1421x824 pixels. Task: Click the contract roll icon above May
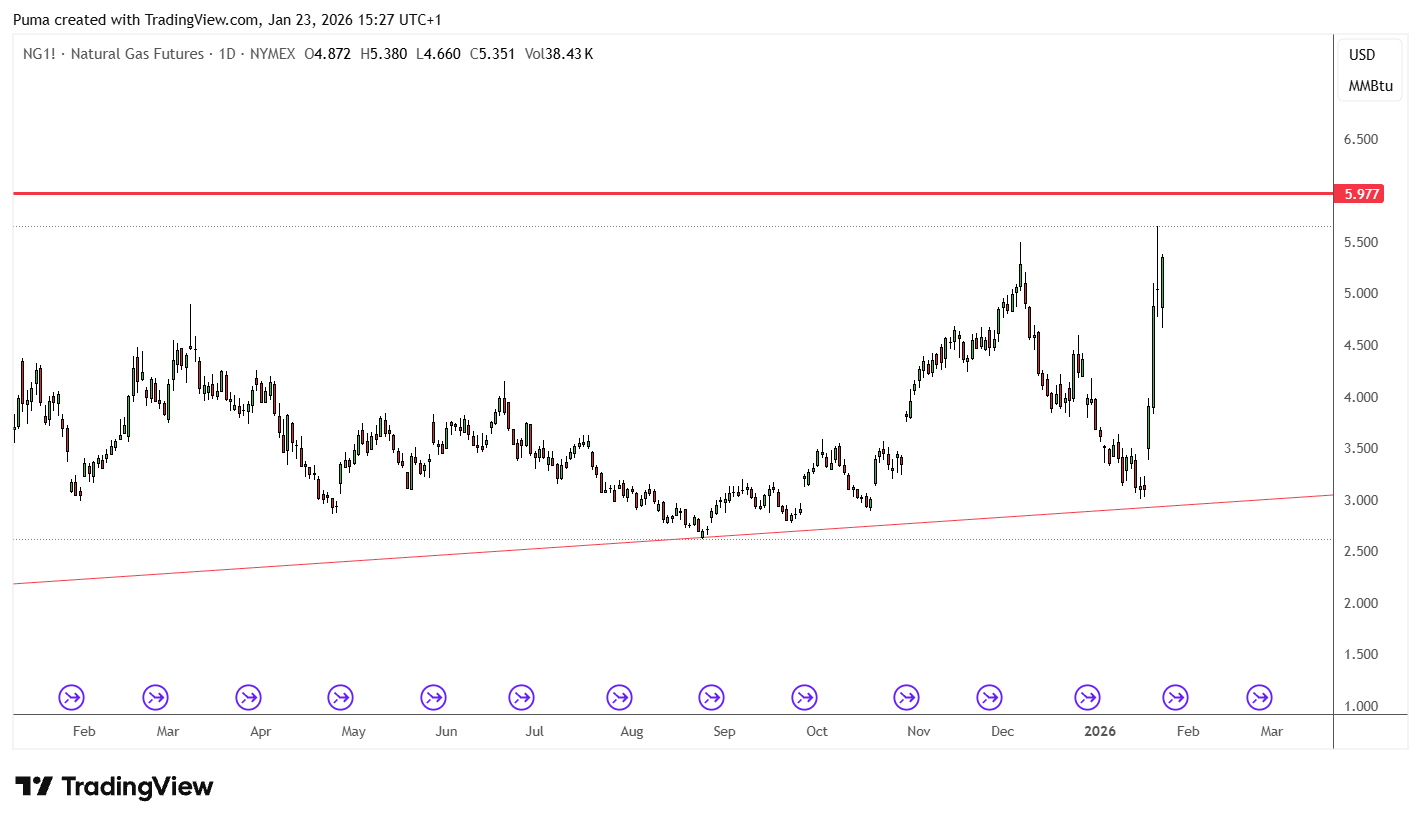[341, 697]
